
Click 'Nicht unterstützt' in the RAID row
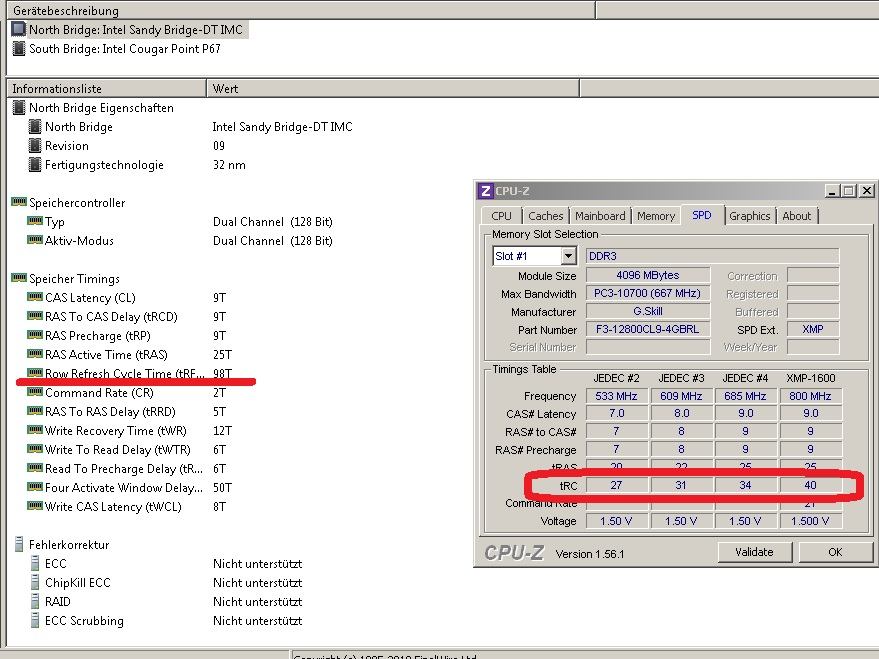click(257, 602)
